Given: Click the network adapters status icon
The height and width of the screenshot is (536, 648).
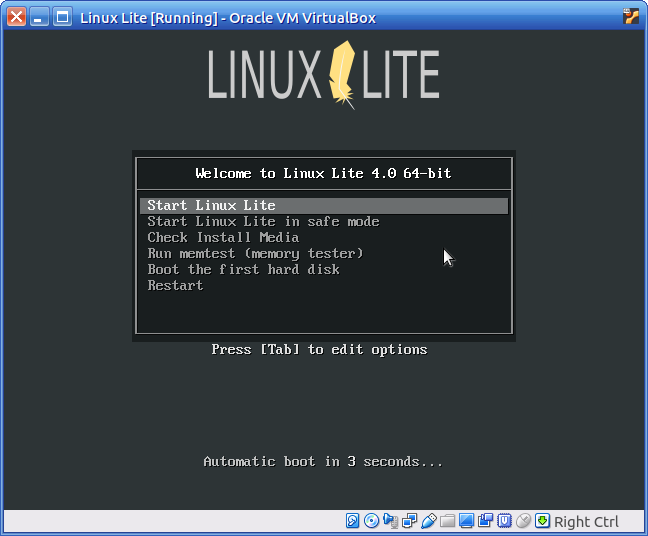Looking at the screenshot, I should [x=410, y=521].
